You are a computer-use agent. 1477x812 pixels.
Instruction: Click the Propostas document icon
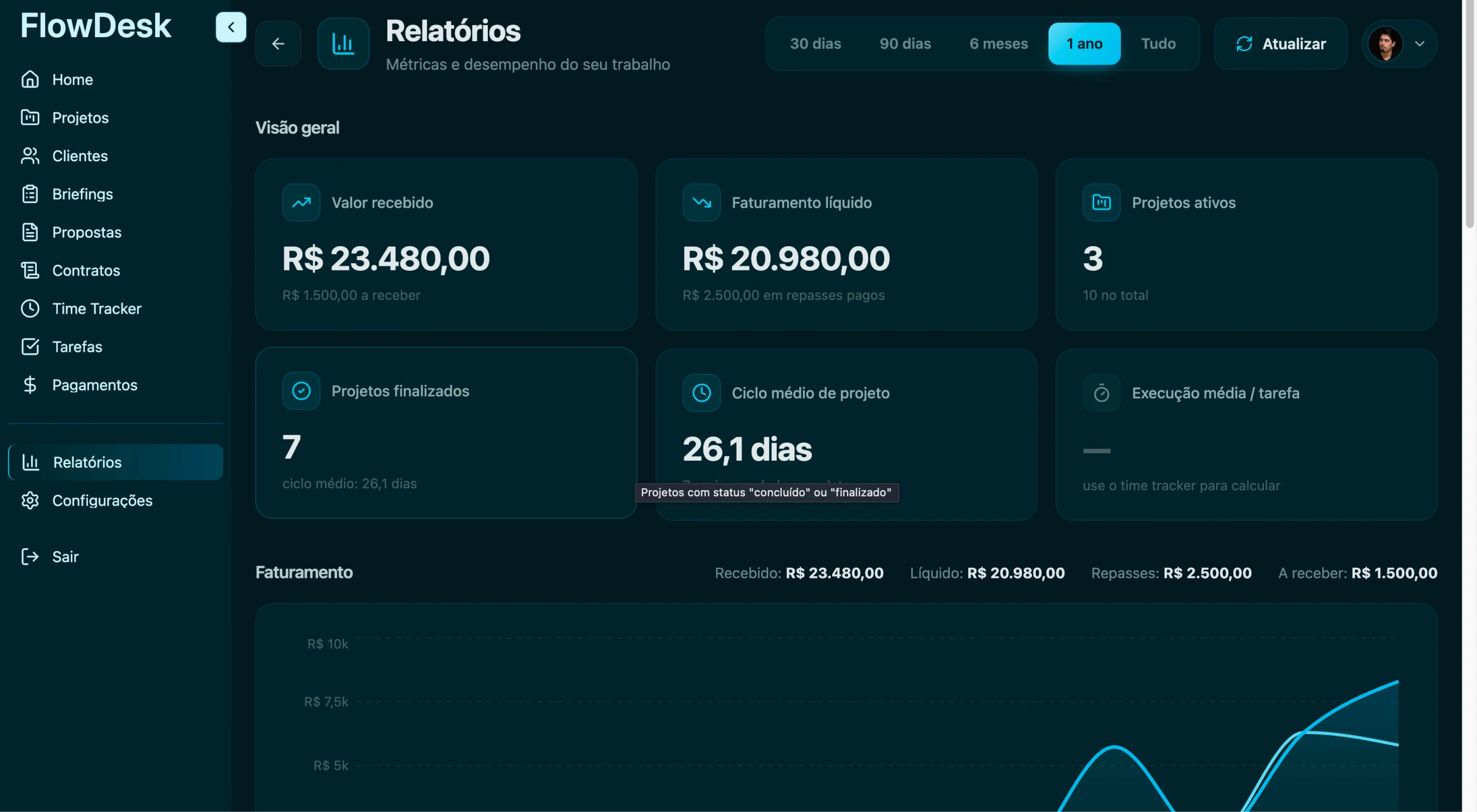(x=30, y=232)
